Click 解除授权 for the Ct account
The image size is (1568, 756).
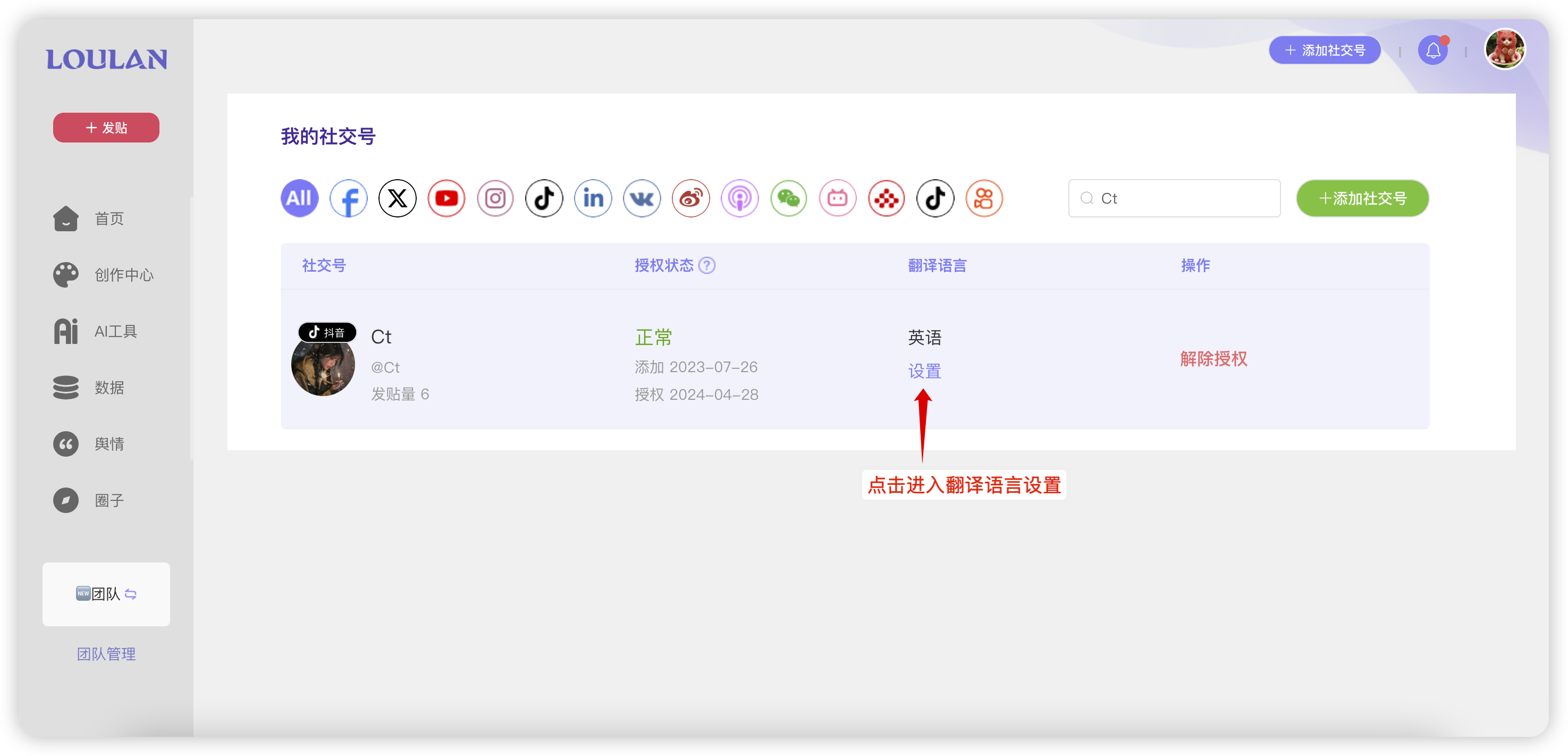coord(1214,359)
